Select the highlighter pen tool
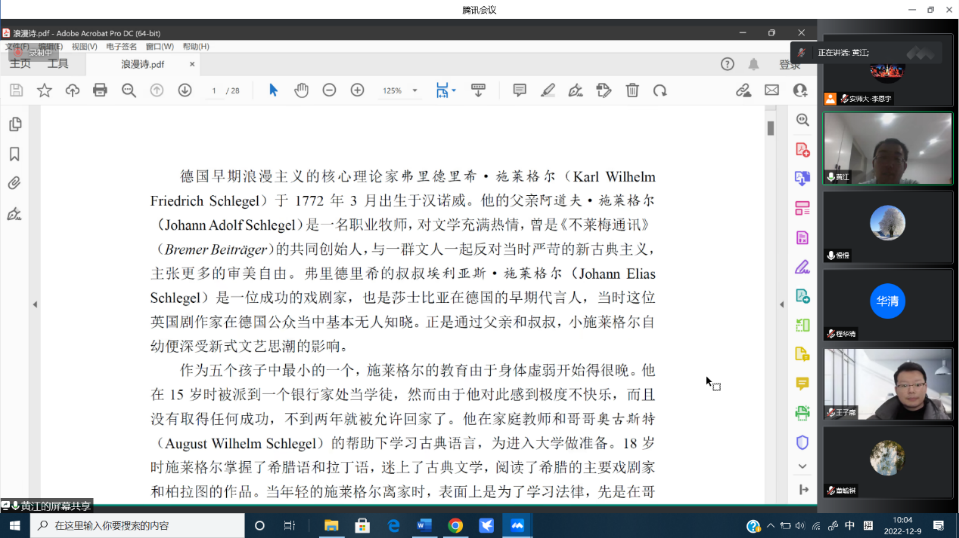The height and width of the screenshot is (538, 959). (547, 90)
